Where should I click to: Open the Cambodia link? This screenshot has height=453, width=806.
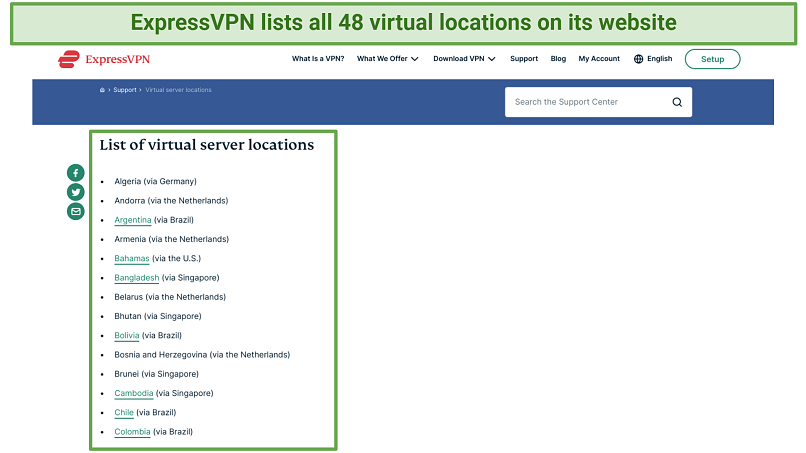pos(134,393)
